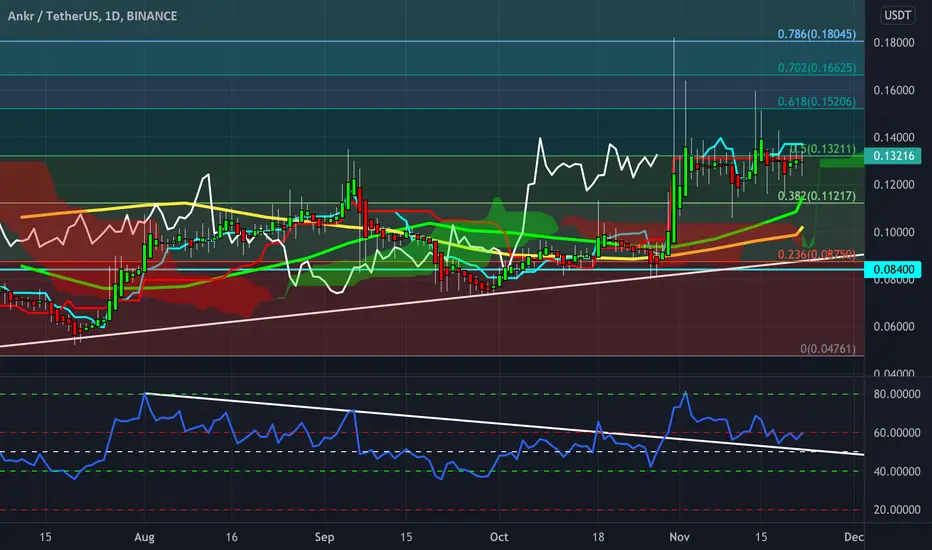Click the 0.16000 price axis label
Viewport: 932px width, 550px height.
point(893,90)
